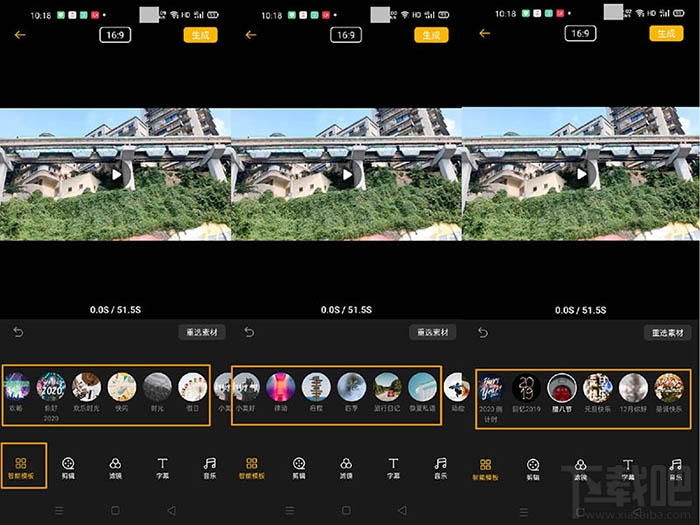This screenshot has height=525, width=700.
Task: Tap back arrow at top of left screen
Action: 19,35
